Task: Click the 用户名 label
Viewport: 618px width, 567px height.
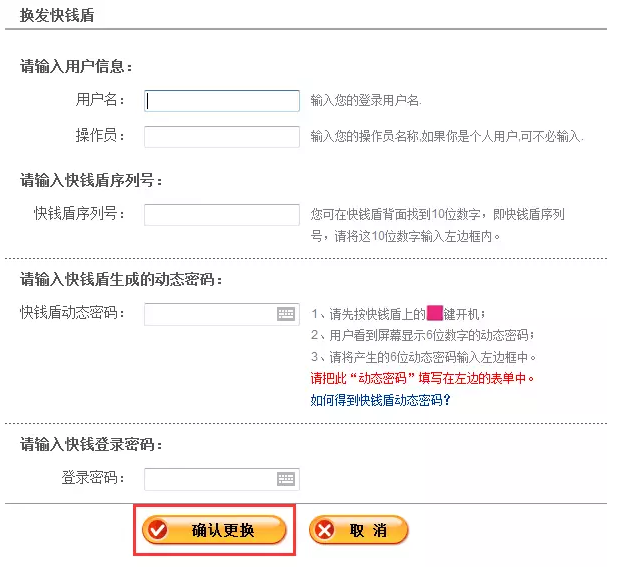Action: pyautogui.click(x=100, y=99)
